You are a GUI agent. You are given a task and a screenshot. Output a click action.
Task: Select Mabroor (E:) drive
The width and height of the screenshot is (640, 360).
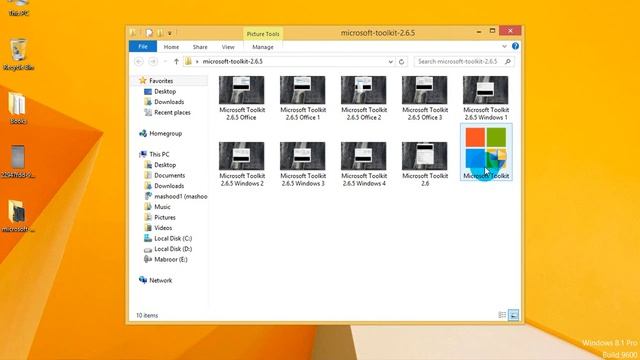point(170,260)
